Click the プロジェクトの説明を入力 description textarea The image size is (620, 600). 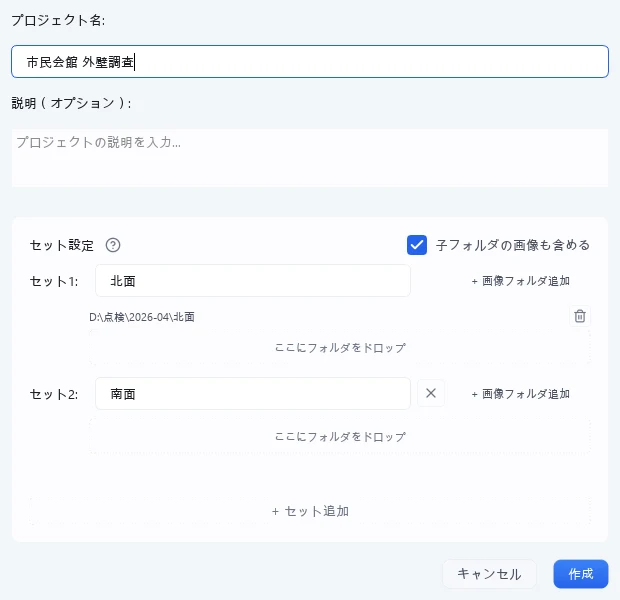pos(310,157)
